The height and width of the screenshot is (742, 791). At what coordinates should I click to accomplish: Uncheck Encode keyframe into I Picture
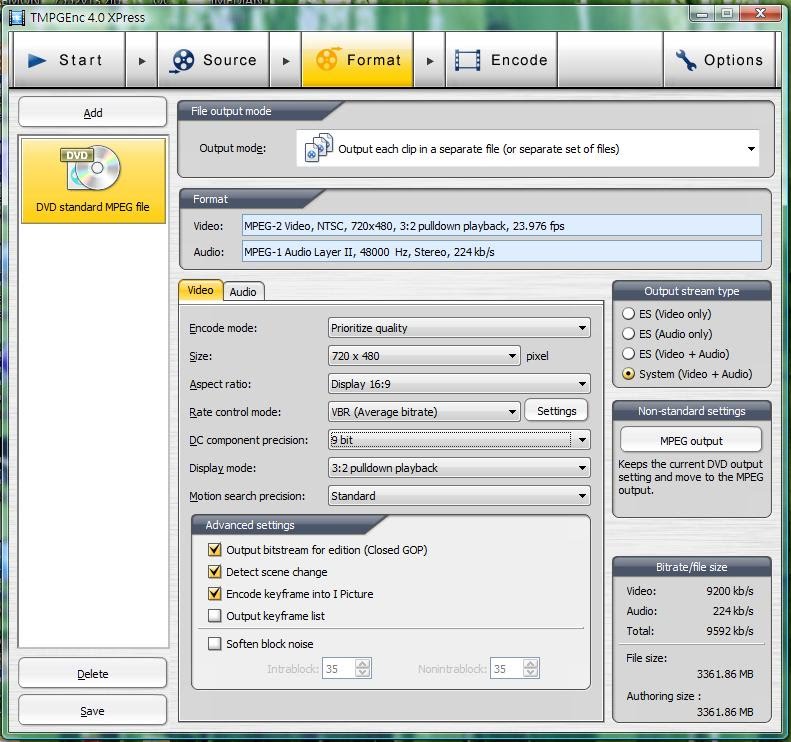[x=214, y=593]
